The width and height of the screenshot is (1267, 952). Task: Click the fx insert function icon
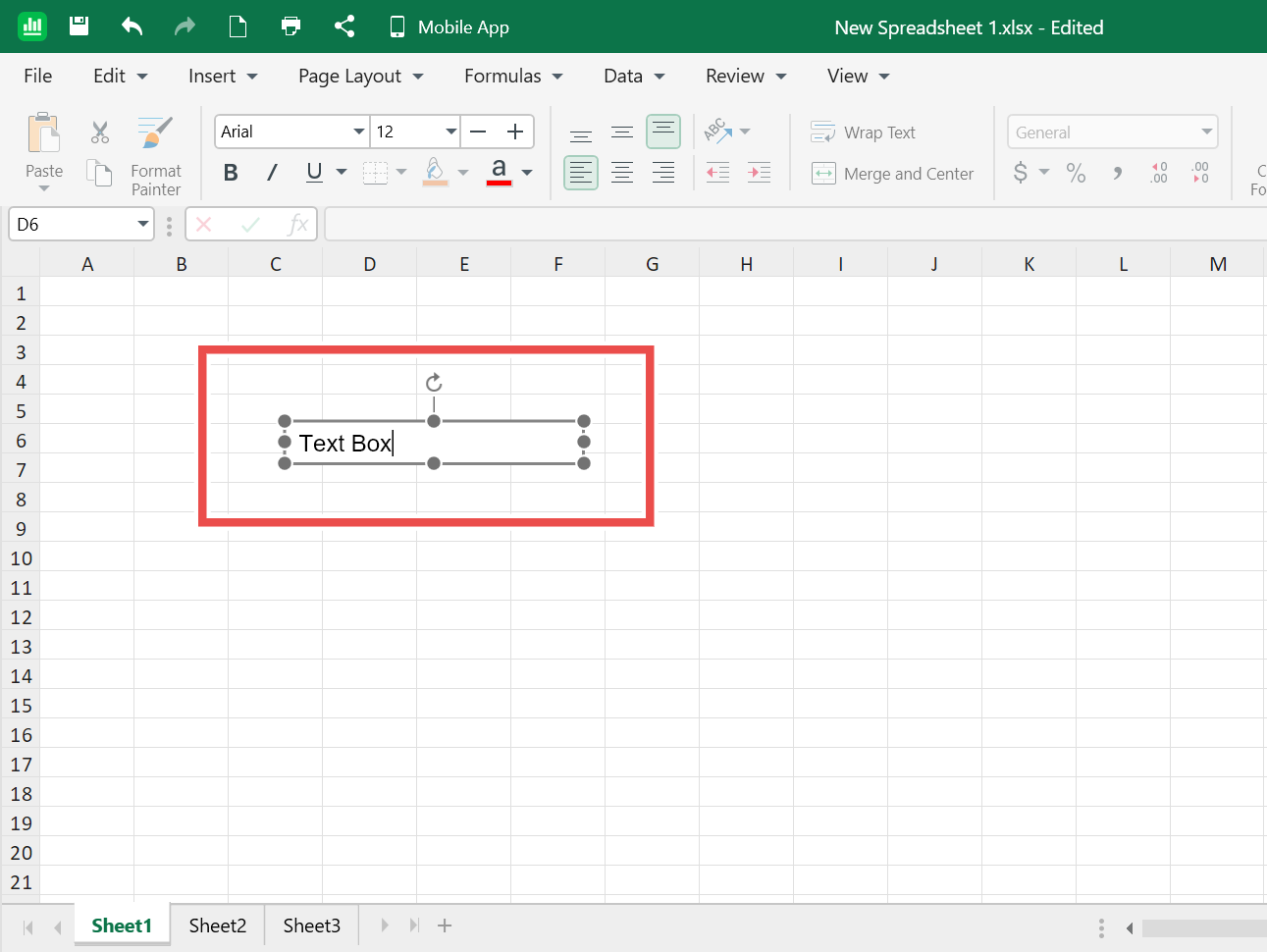tap(297, 225)
